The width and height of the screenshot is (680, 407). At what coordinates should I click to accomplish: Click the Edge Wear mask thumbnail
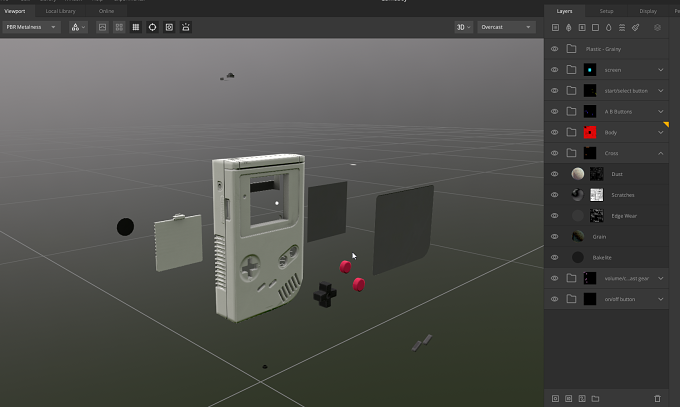597,216
